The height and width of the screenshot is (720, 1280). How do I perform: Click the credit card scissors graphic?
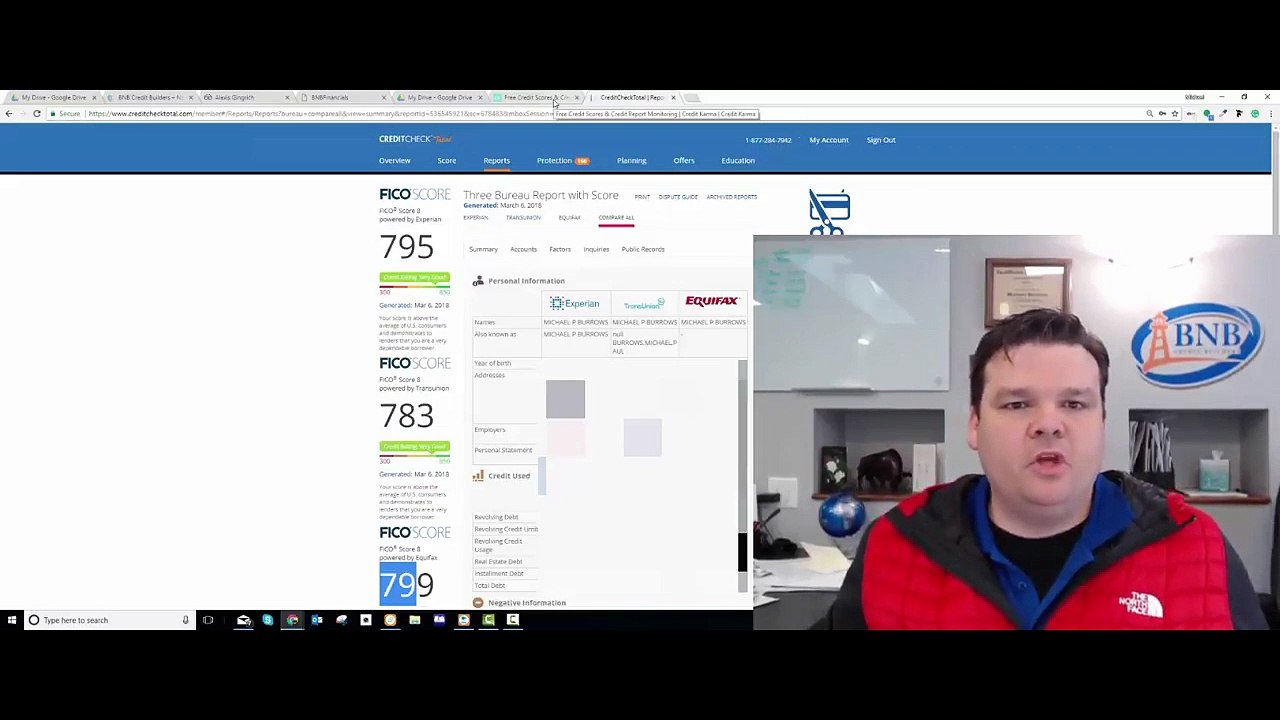pyautogui.click(x=829, y=213)
